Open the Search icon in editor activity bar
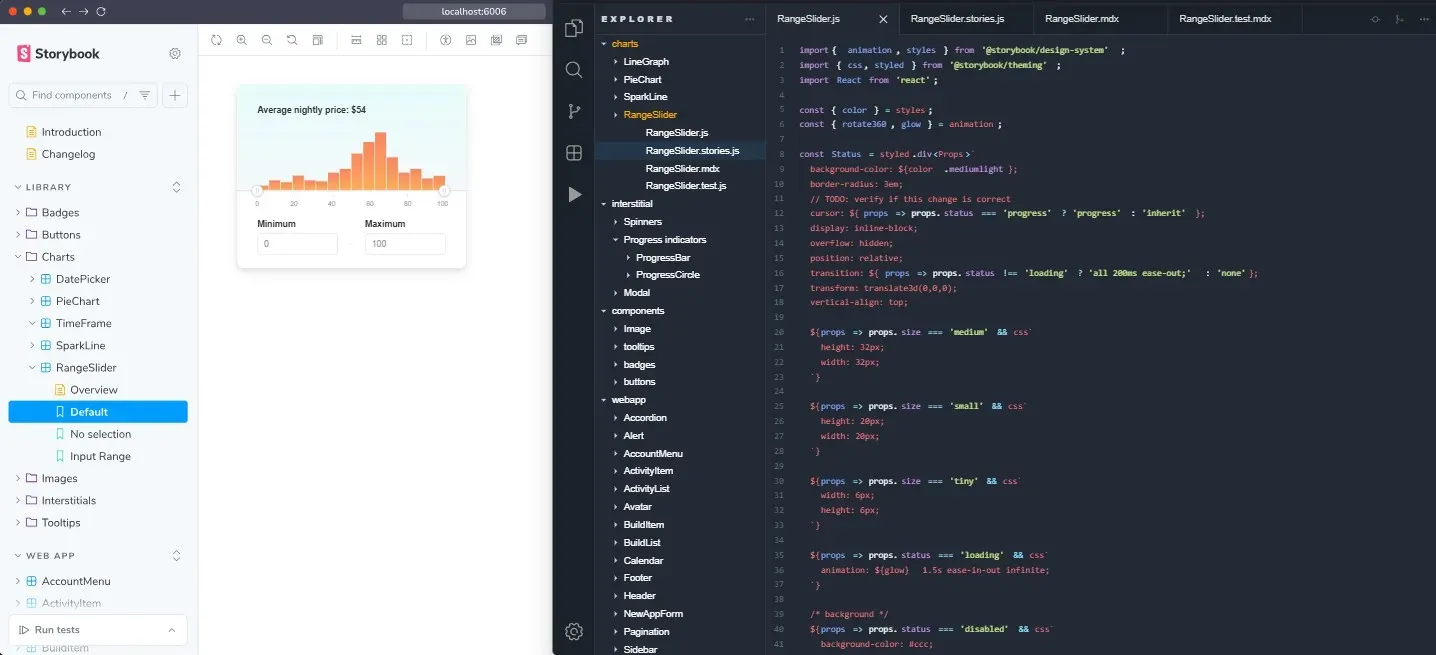 click(574, 70)
